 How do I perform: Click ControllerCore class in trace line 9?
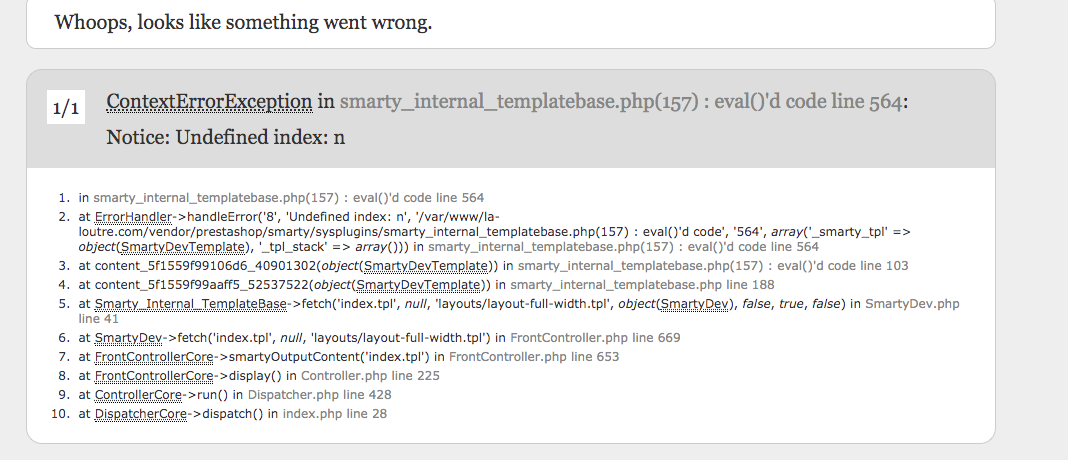point(138,395)
